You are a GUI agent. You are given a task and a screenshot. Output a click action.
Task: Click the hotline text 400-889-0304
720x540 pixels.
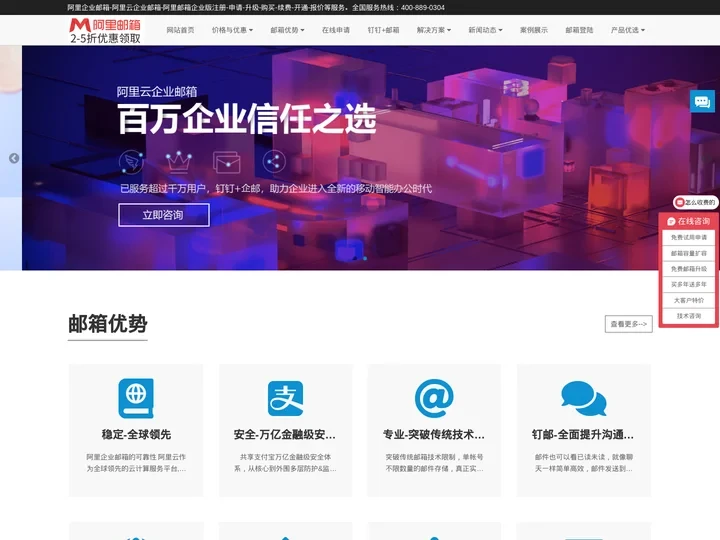(422, 7)
